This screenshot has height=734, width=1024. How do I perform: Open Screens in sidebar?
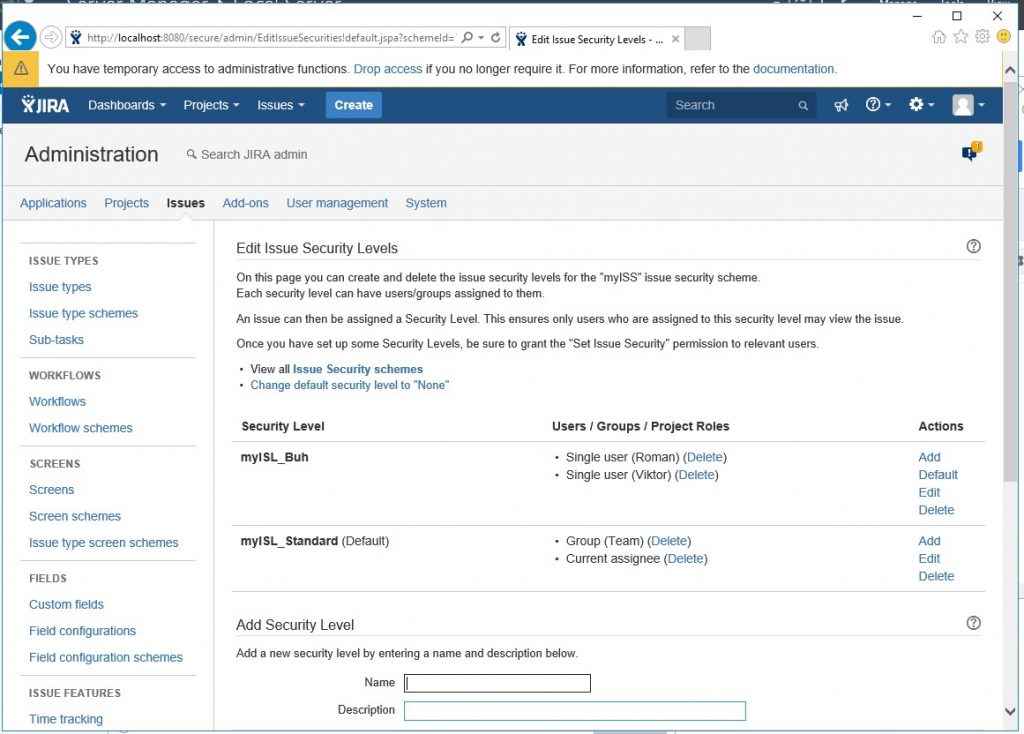pyautogui.click(x=52, y=490)
